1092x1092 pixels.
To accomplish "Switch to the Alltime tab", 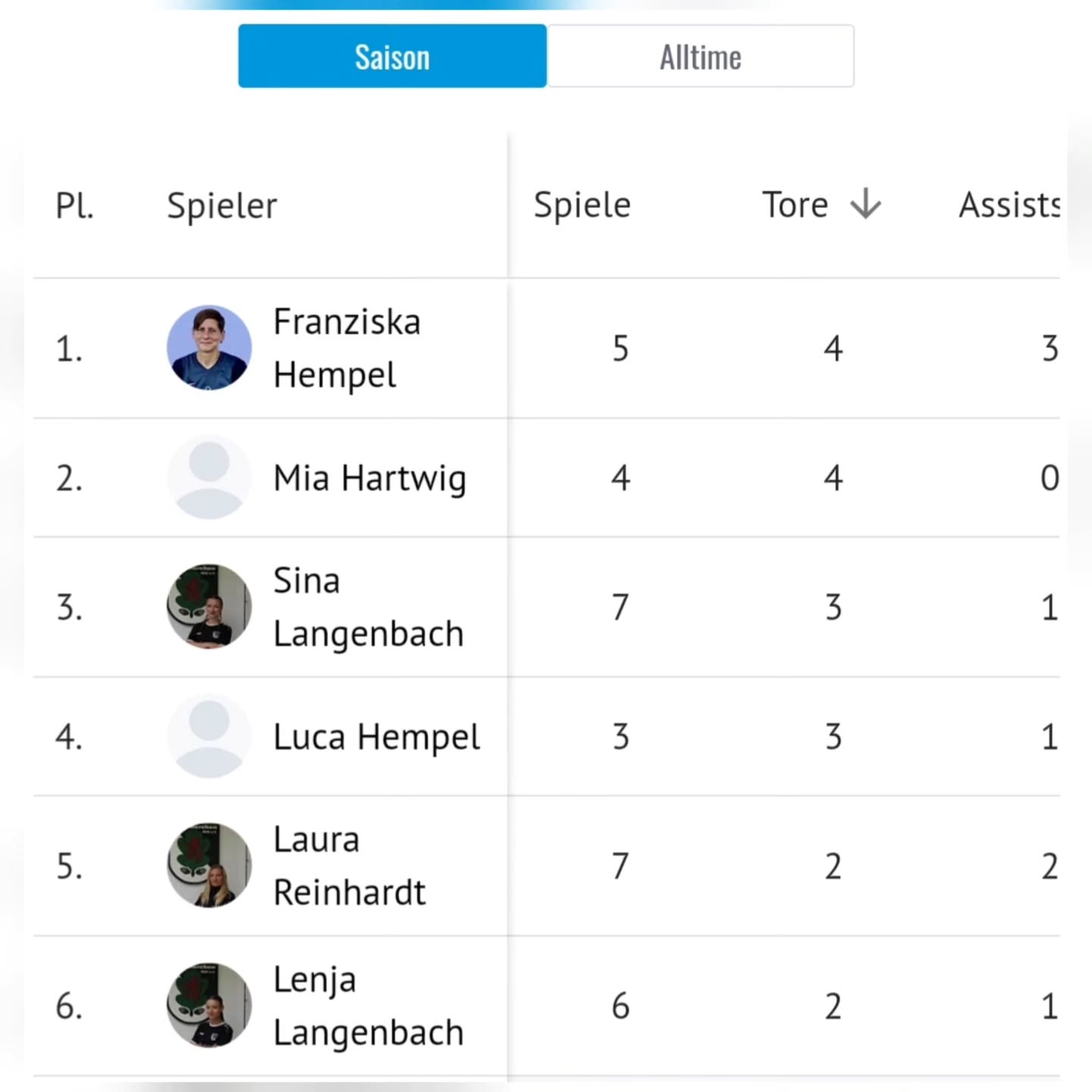I will [x=700, y=57].
